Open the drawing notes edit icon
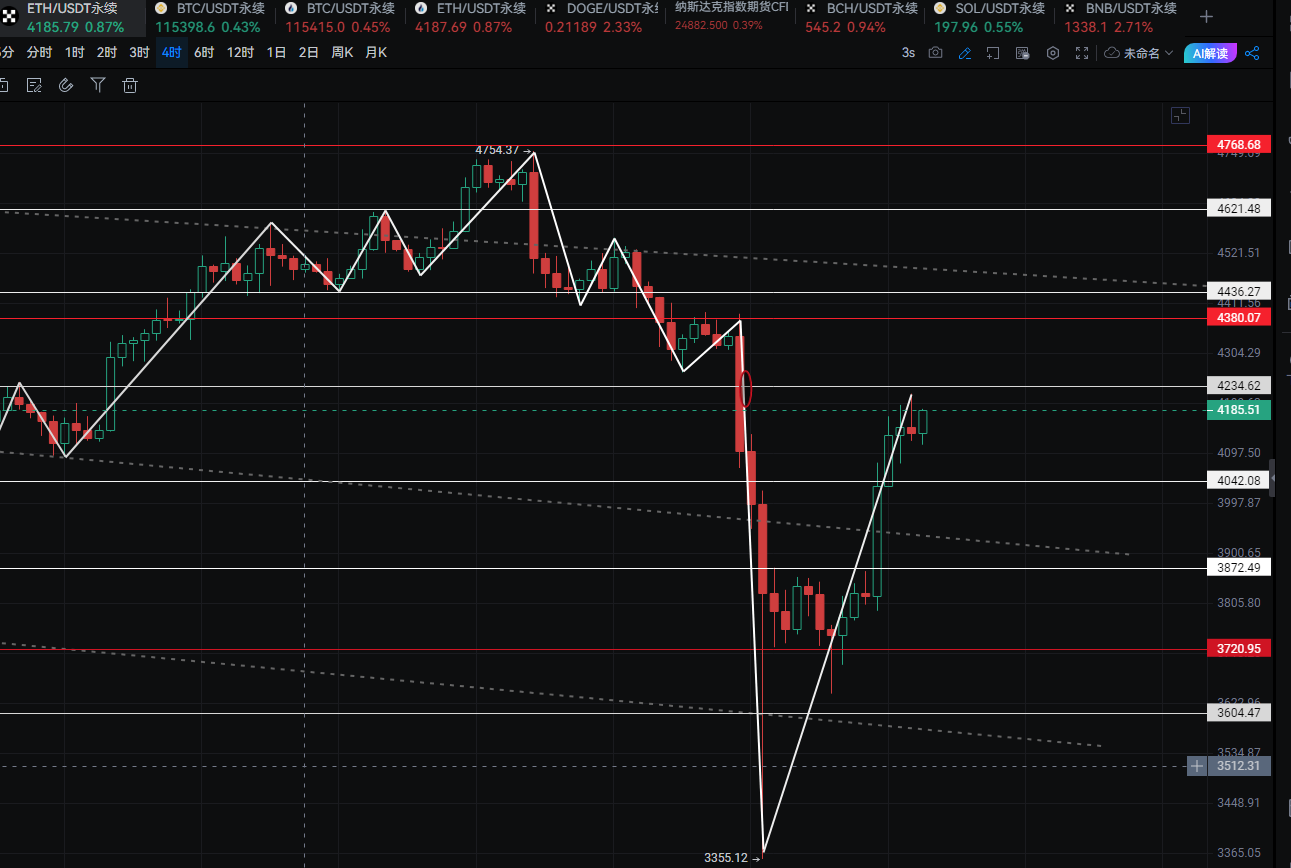Image resolution: width=1291 pixels, height=868 pixels. point(34,85)
